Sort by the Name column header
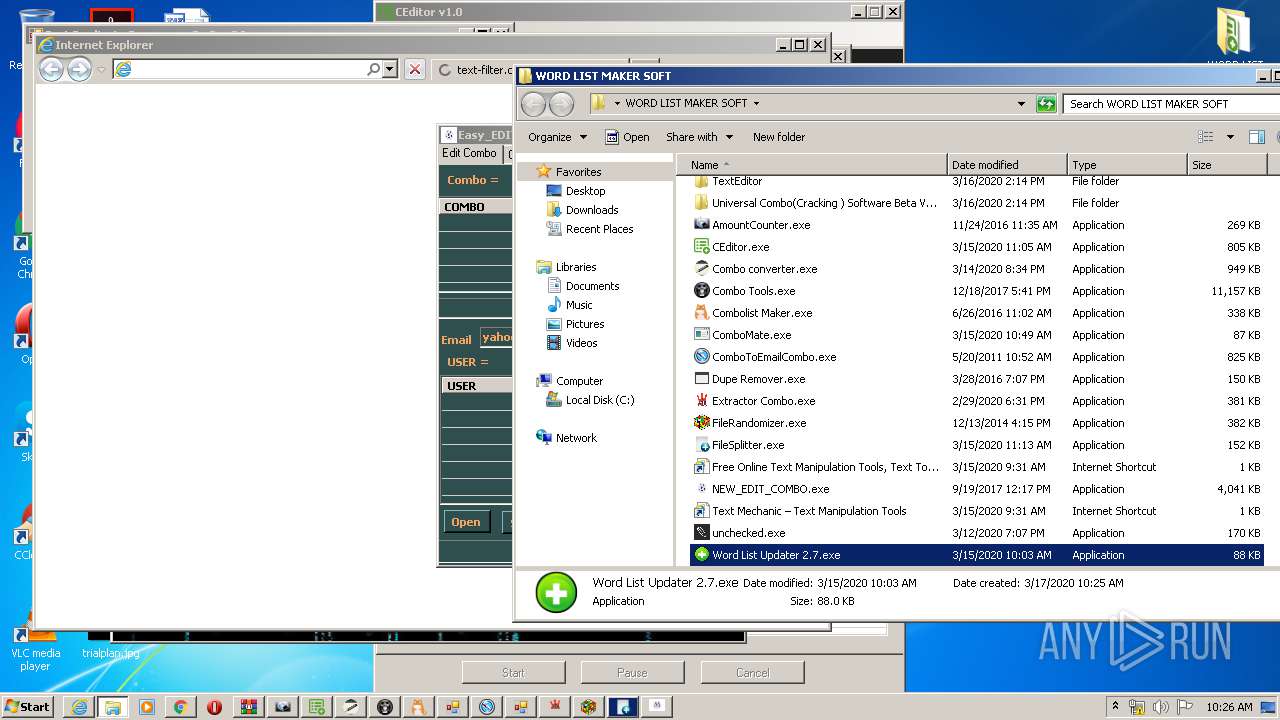This screenshot has width=1280, height=720. [812, 165]
